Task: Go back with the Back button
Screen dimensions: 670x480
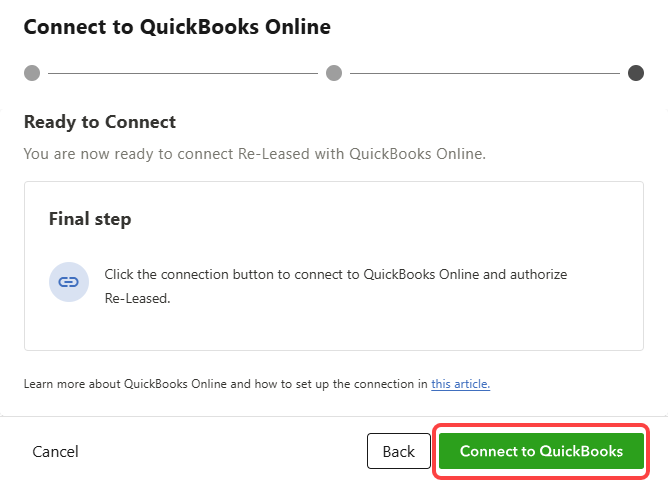Action: [x=398, y=452]
